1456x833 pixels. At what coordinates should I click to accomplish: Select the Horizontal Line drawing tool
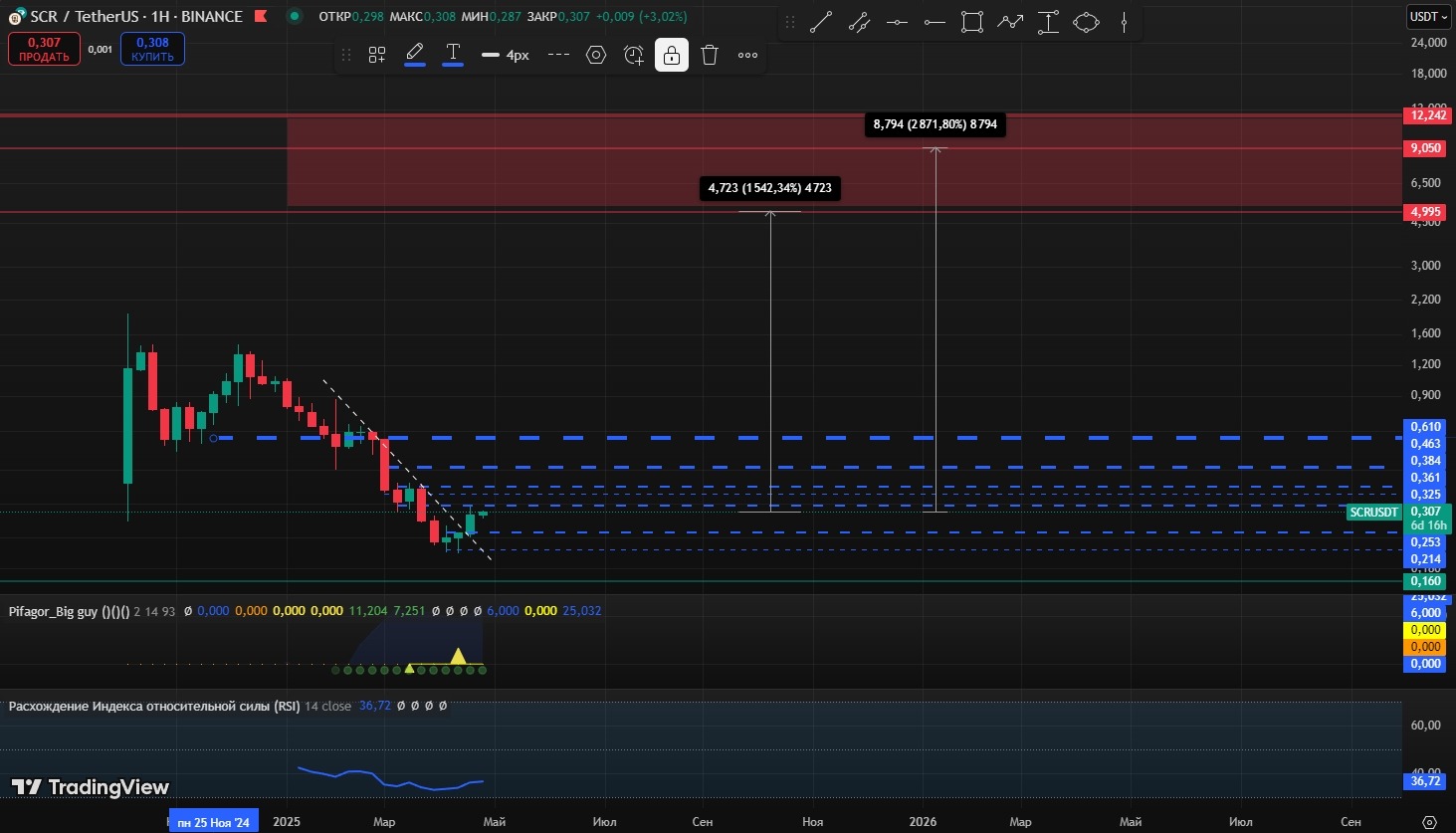pos(897,22)
